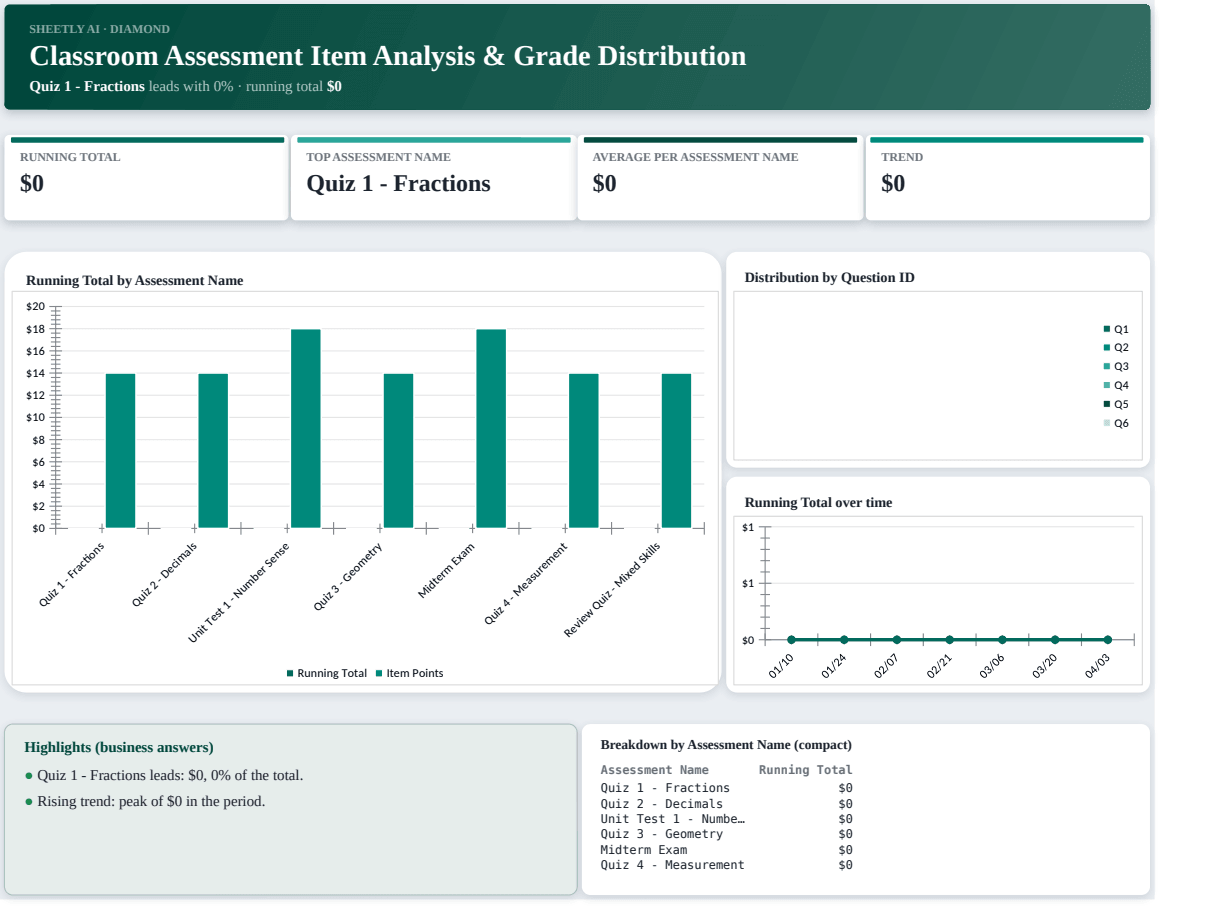Click the header subtitle about running total
This screenshot has height=922, width=1227.
[186, 87]
